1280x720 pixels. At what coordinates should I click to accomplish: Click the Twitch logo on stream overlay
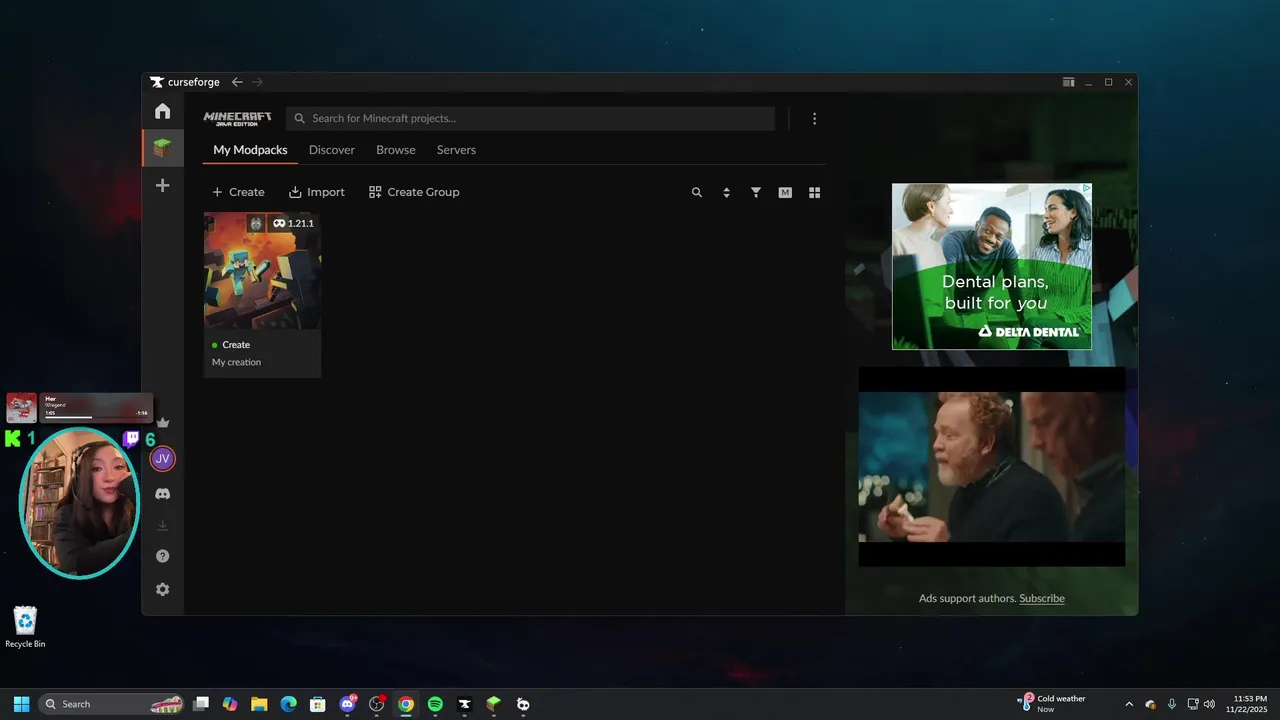(x=131, y=439)
